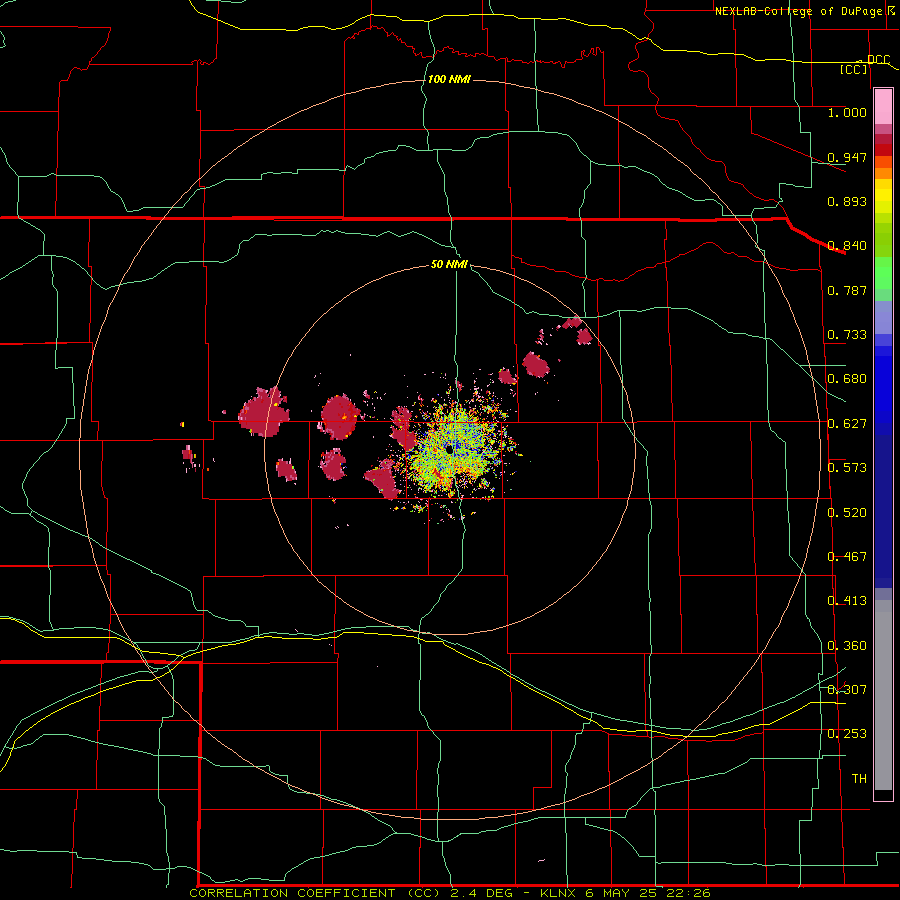
Task: Click the 0.947 scale value
Action: point(847,157)
